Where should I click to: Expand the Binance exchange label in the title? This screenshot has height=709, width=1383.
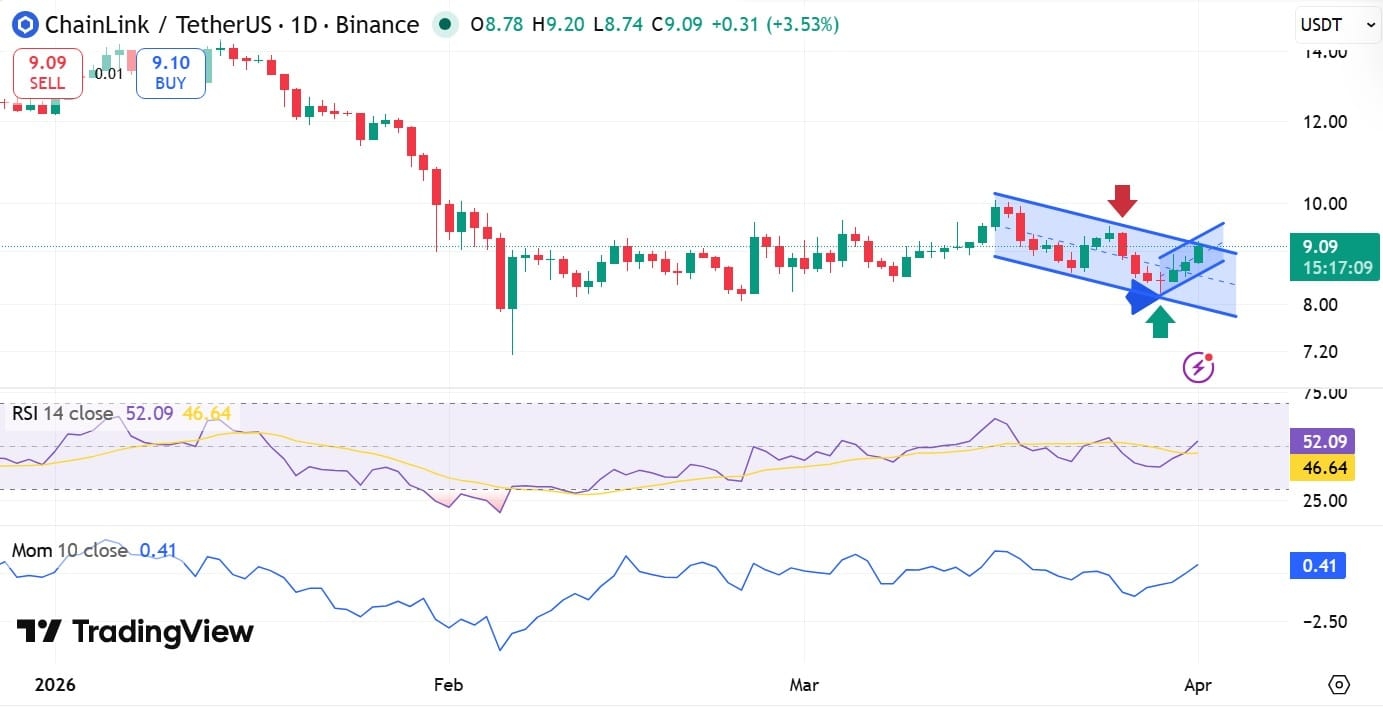[379, 24]
